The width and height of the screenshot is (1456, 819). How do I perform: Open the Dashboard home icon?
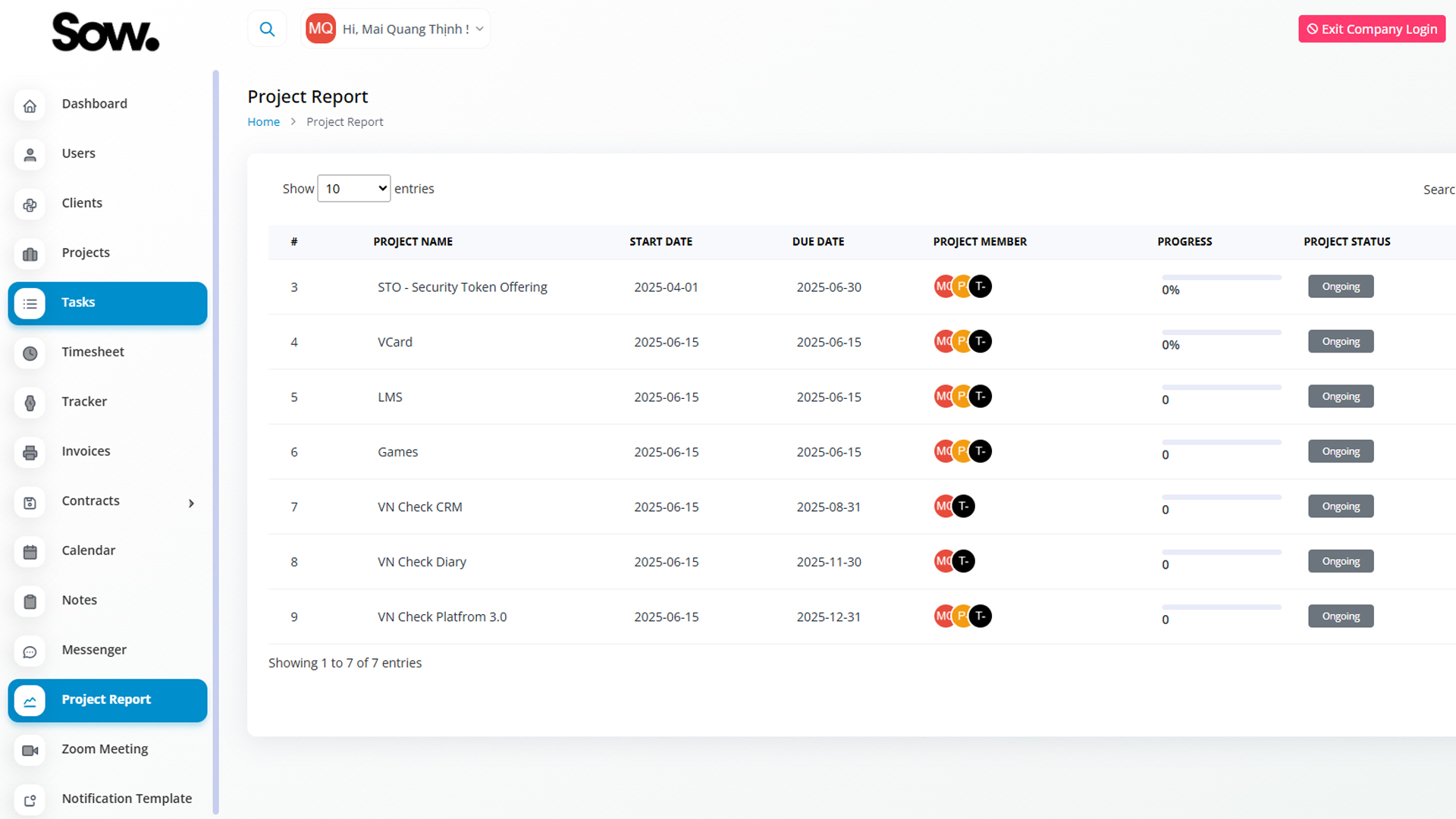click(x=30, y=105)
